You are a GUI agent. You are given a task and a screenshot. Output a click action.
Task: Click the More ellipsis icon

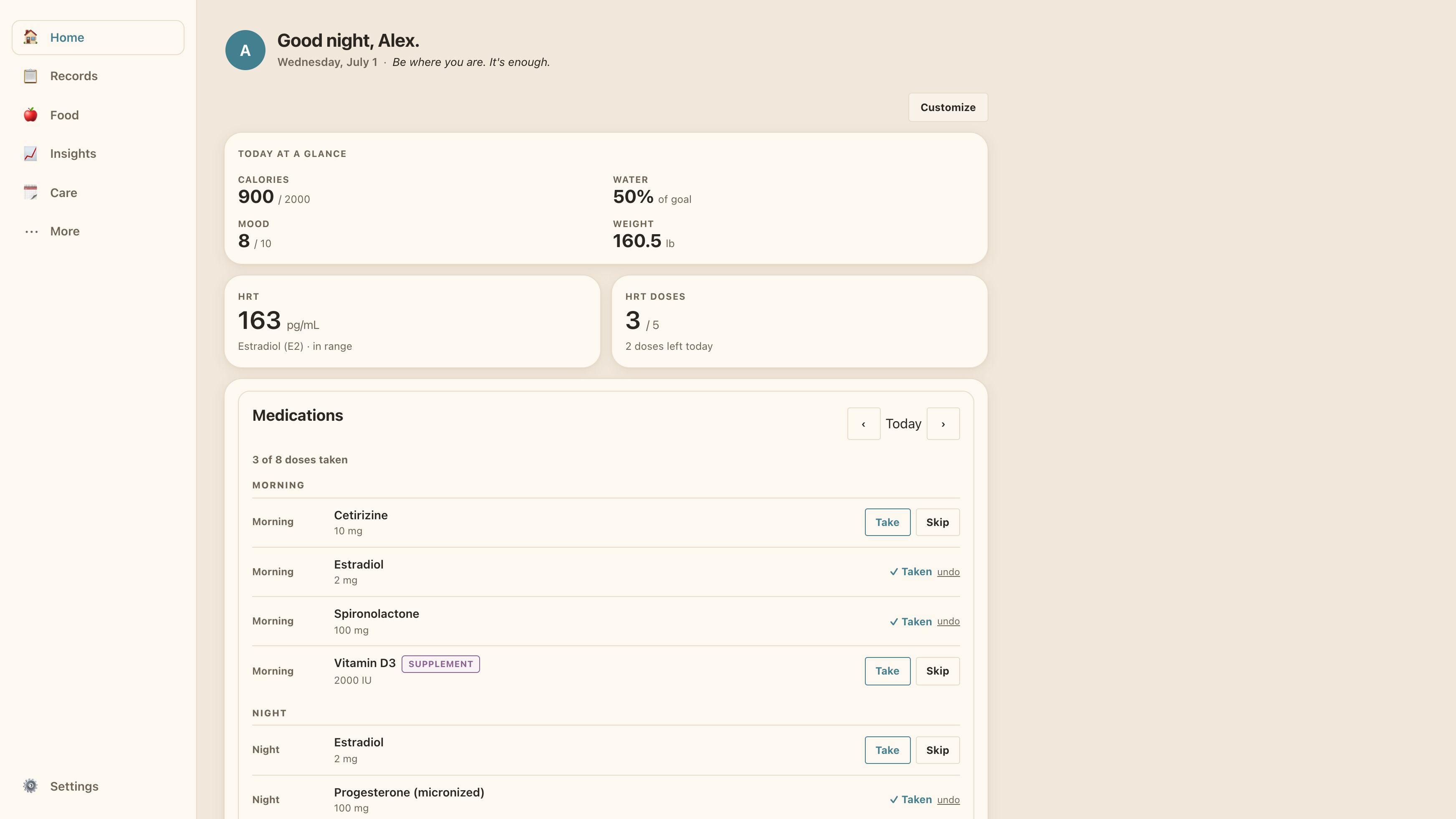[x=31, y=232]
